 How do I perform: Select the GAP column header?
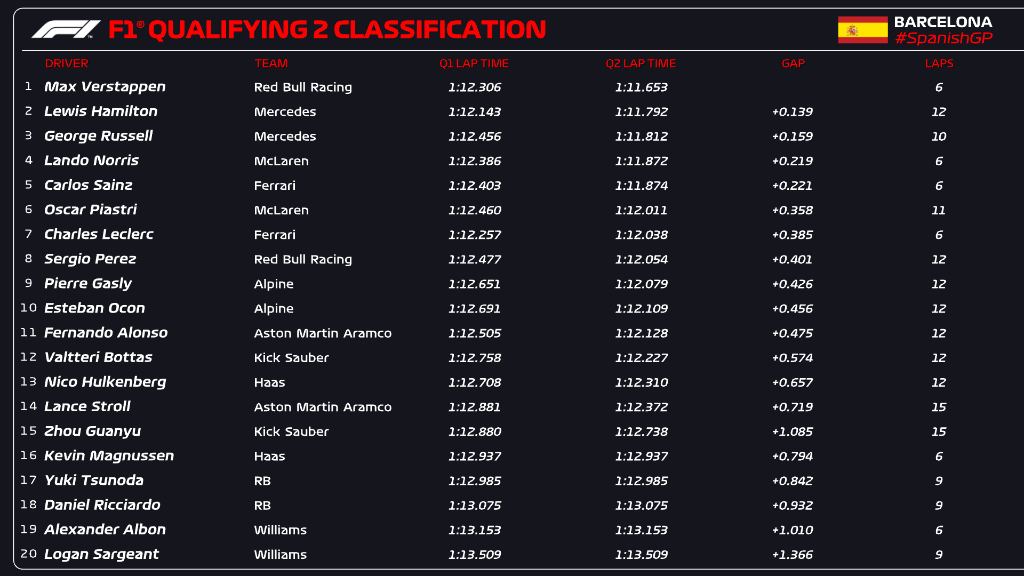tap(793, 63)
